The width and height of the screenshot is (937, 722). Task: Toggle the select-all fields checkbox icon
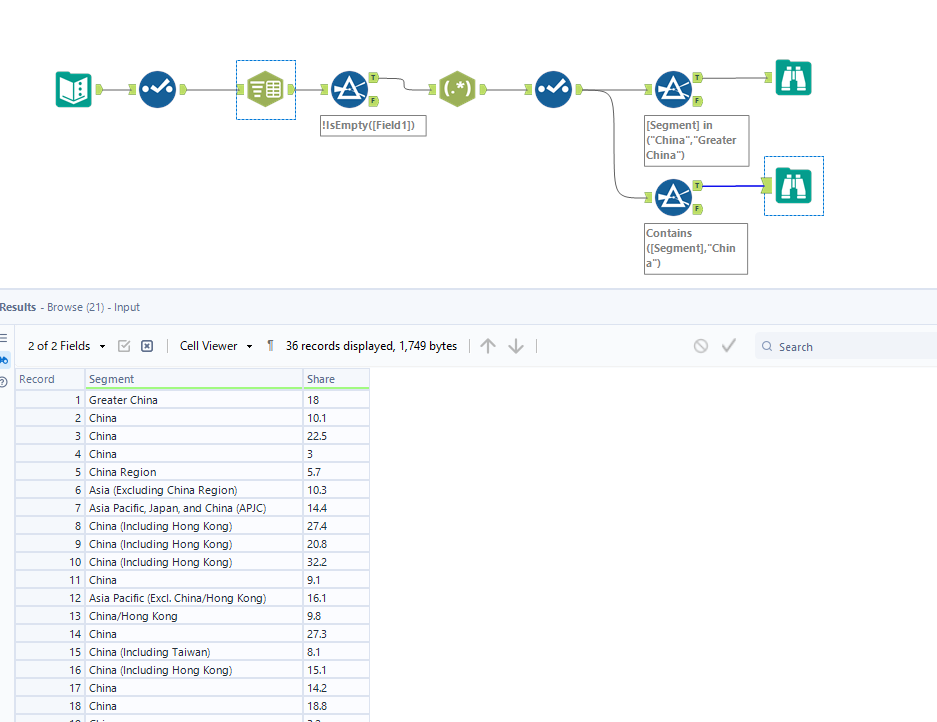coord(123,345)
